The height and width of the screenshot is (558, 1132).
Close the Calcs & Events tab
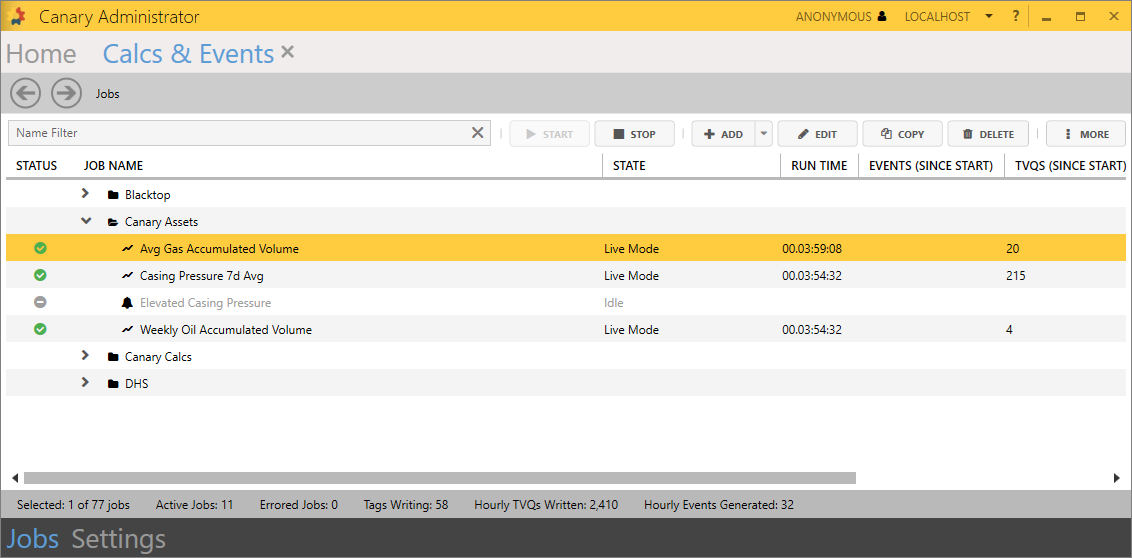pos(287,51)
